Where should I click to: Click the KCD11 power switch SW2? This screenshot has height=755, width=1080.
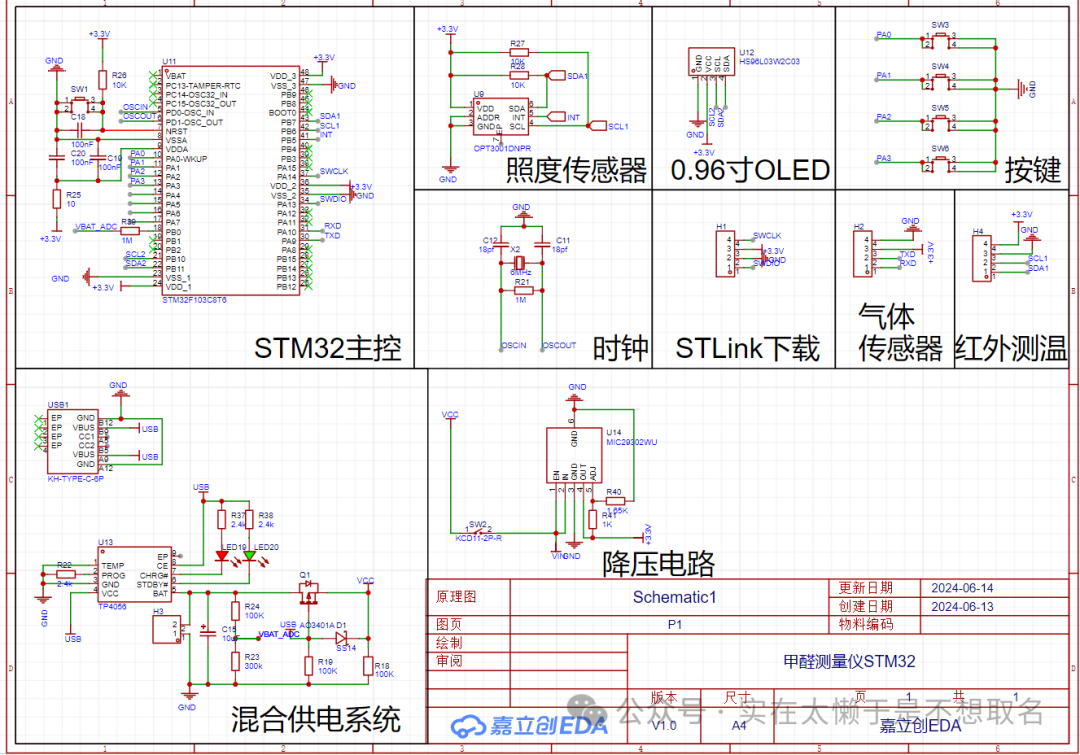click(x=479, y=529)
